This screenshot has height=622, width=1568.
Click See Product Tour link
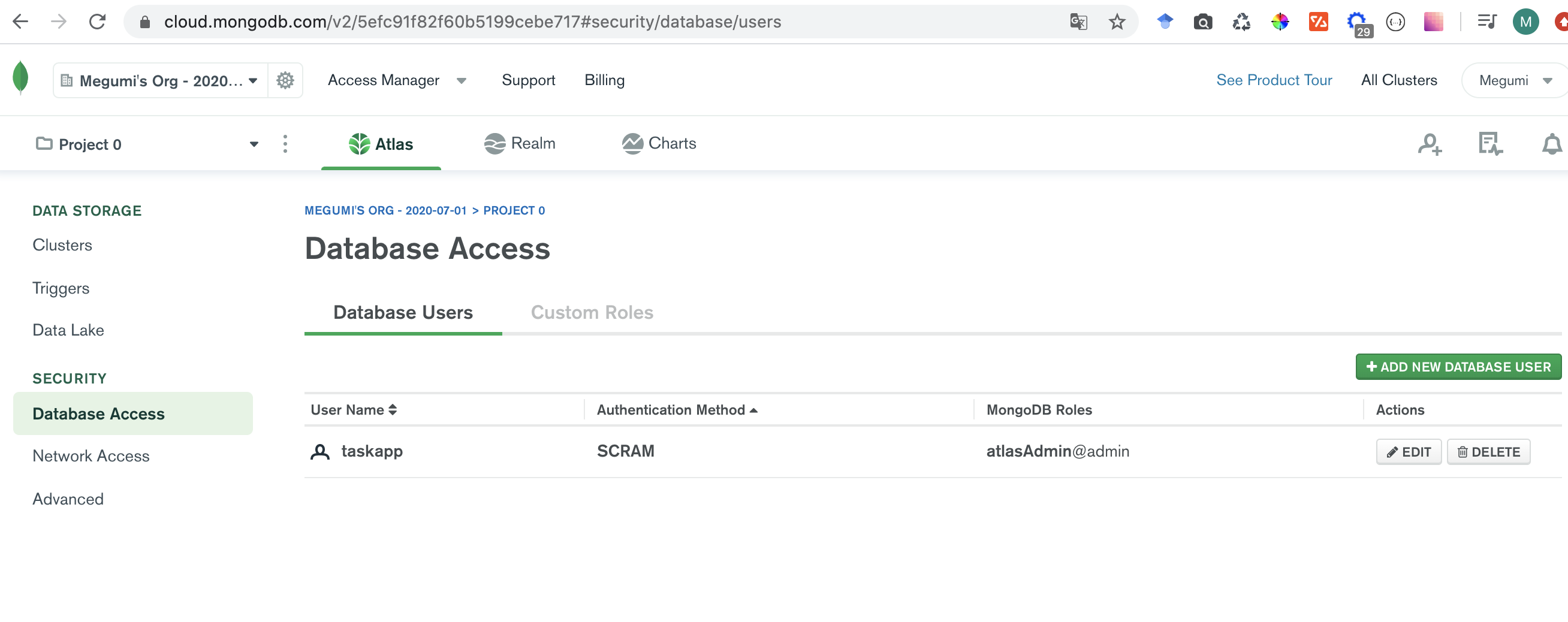[1274, 80]
